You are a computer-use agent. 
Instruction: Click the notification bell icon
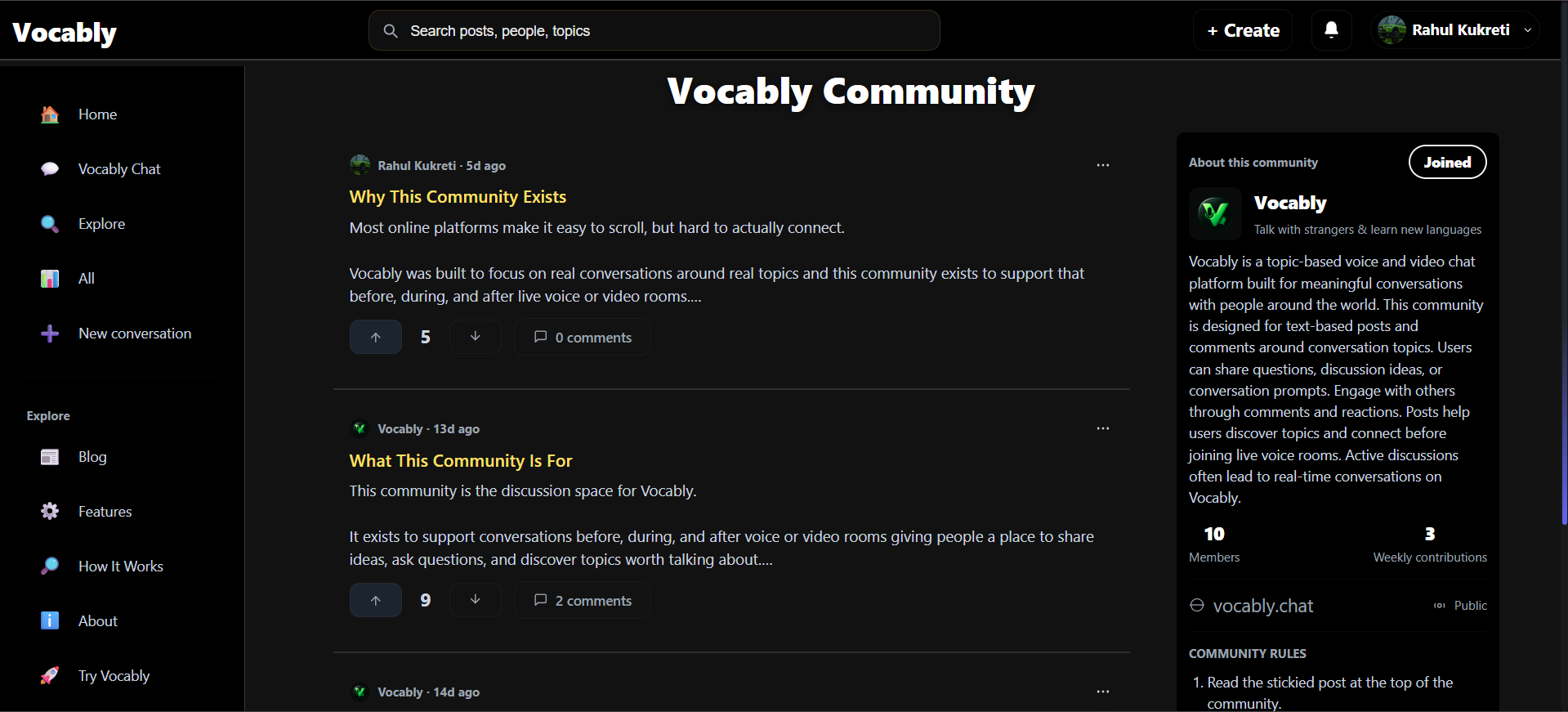pos(1331,30)
